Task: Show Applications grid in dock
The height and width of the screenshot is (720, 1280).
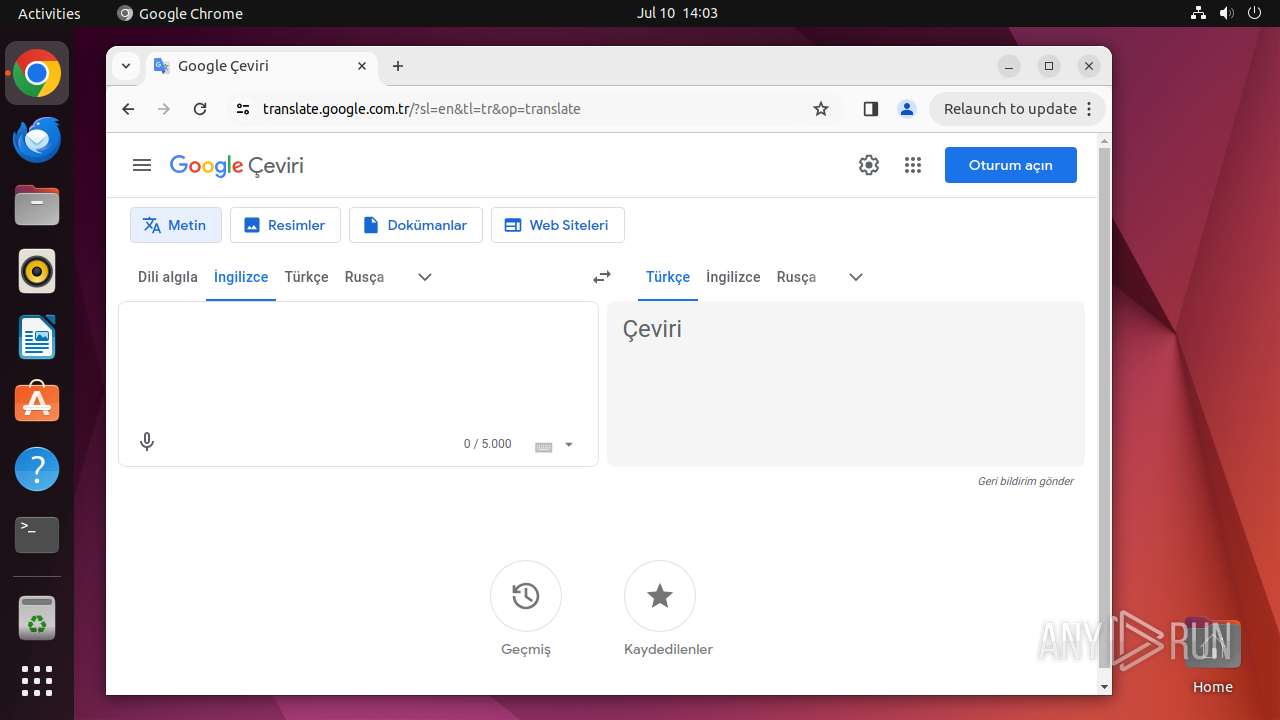Action: (37, 681)
